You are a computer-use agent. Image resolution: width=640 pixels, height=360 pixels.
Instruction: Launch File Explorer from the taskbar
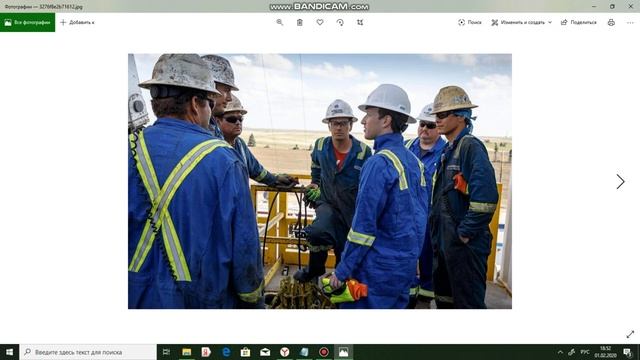tap(187, 352)
